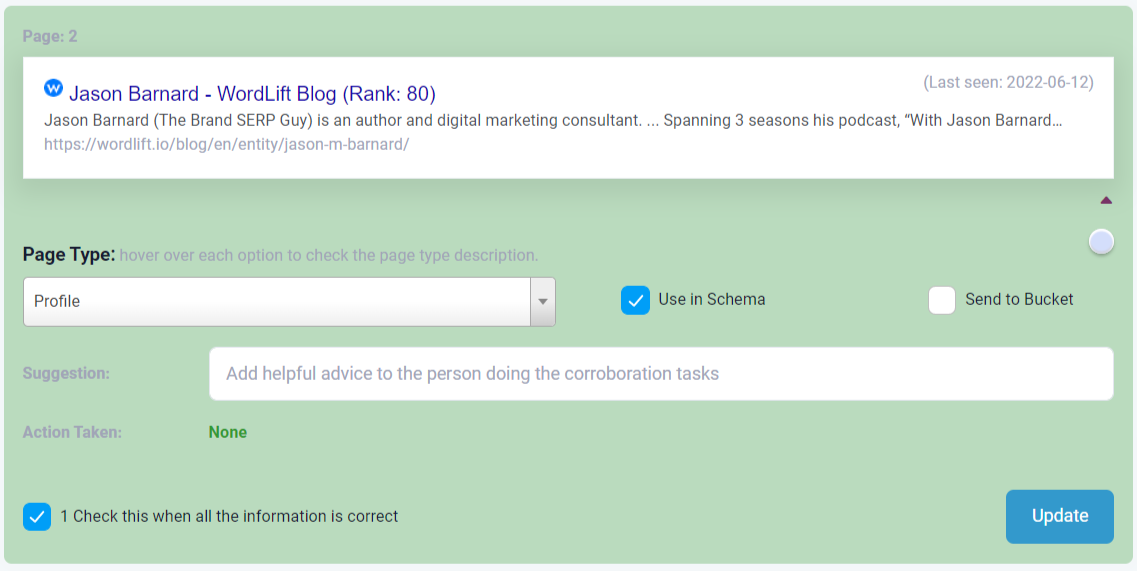Click the round lavender circle button

coord(1101,242)
